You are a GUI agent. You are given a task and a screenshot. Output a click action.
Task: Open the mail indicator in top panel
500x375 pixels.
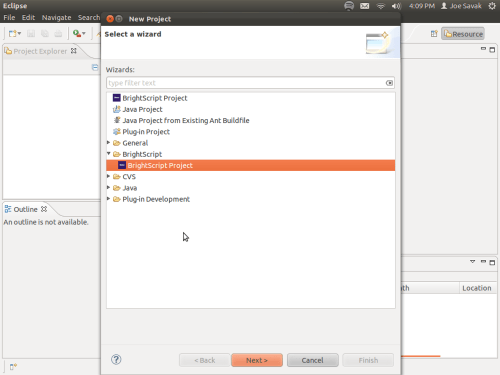(365, 6)
